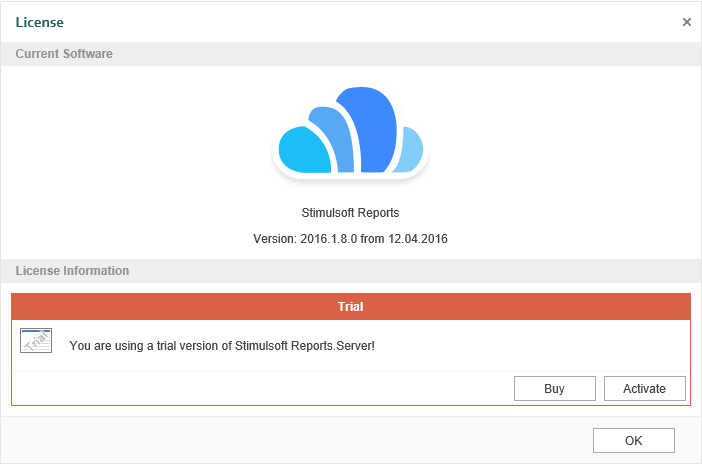Select the version 2016.1.8.0 text line
702x465 pixels.
pos(351,239)
